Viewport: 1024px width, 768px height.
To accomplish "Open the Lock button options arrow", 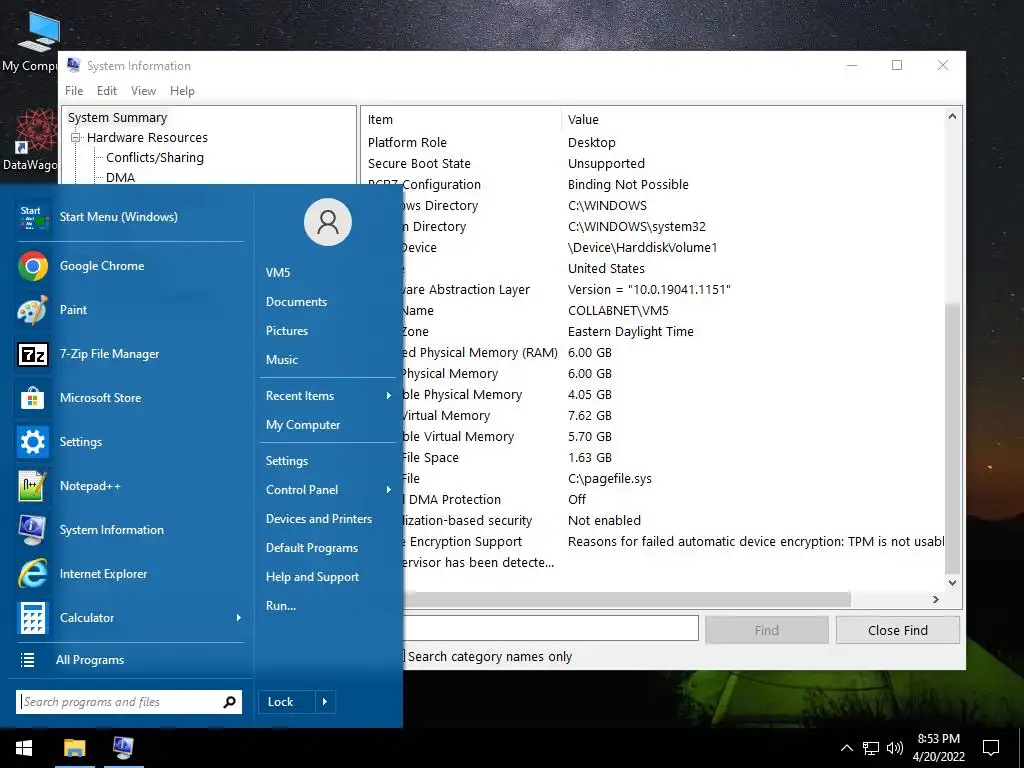I will (x=325, y=702).
